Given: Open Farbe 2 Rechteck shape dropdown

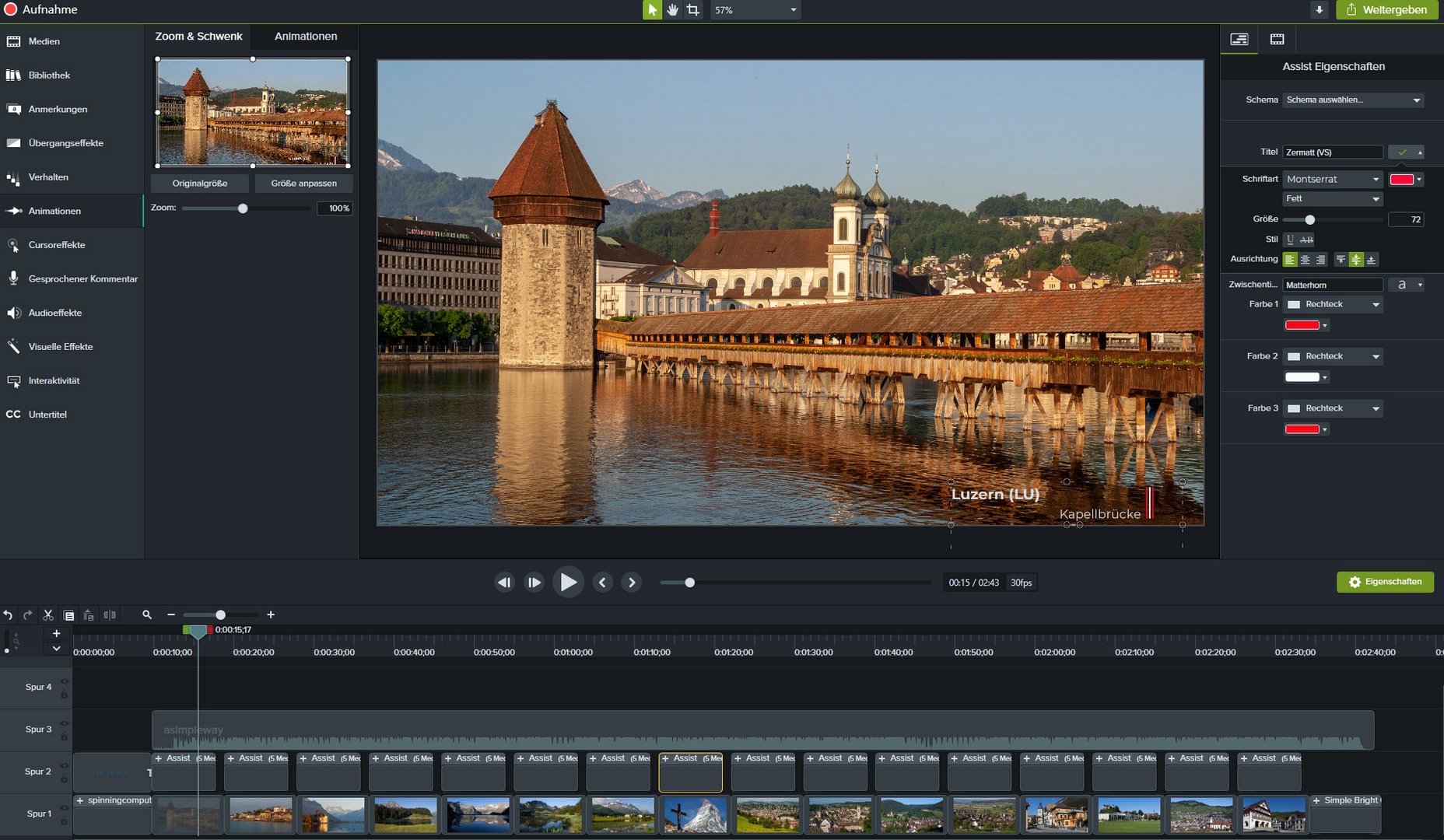Looking at the screenshot, I should pos(1333,356).
